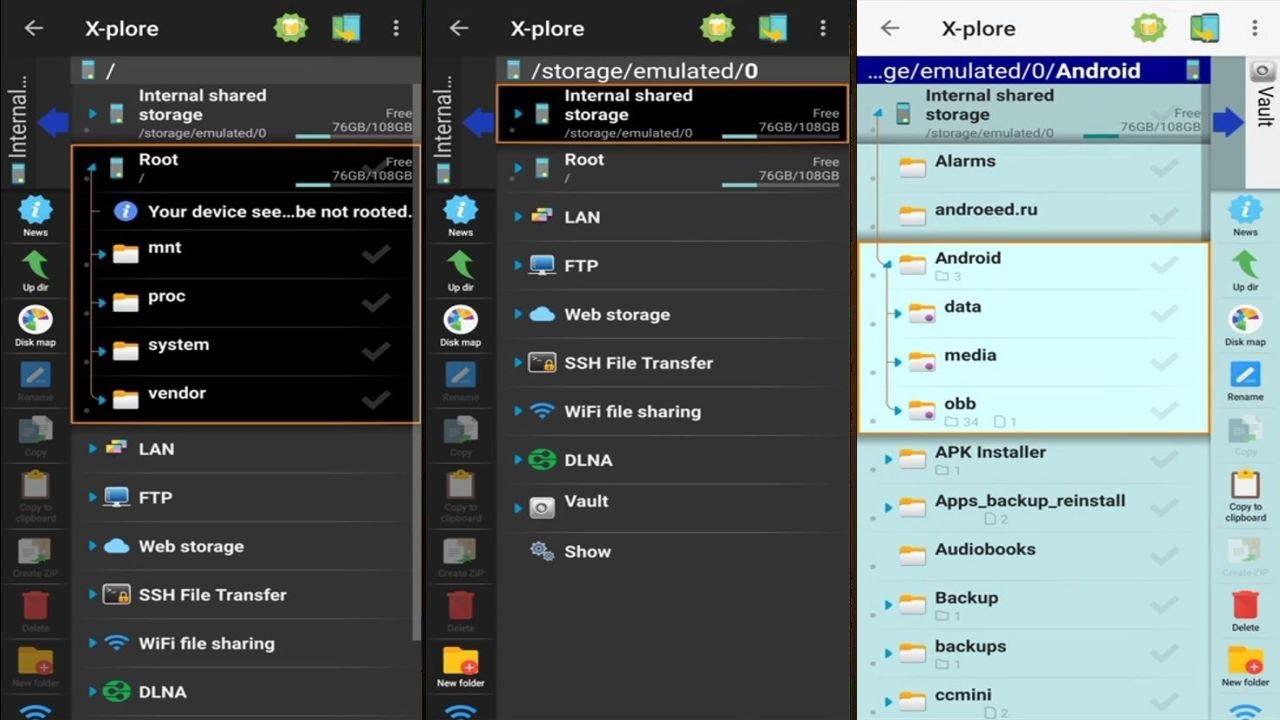Mark the obb folder checkmark
The width and height of the screenshot is (1280, 720).
coord(1164,410)
